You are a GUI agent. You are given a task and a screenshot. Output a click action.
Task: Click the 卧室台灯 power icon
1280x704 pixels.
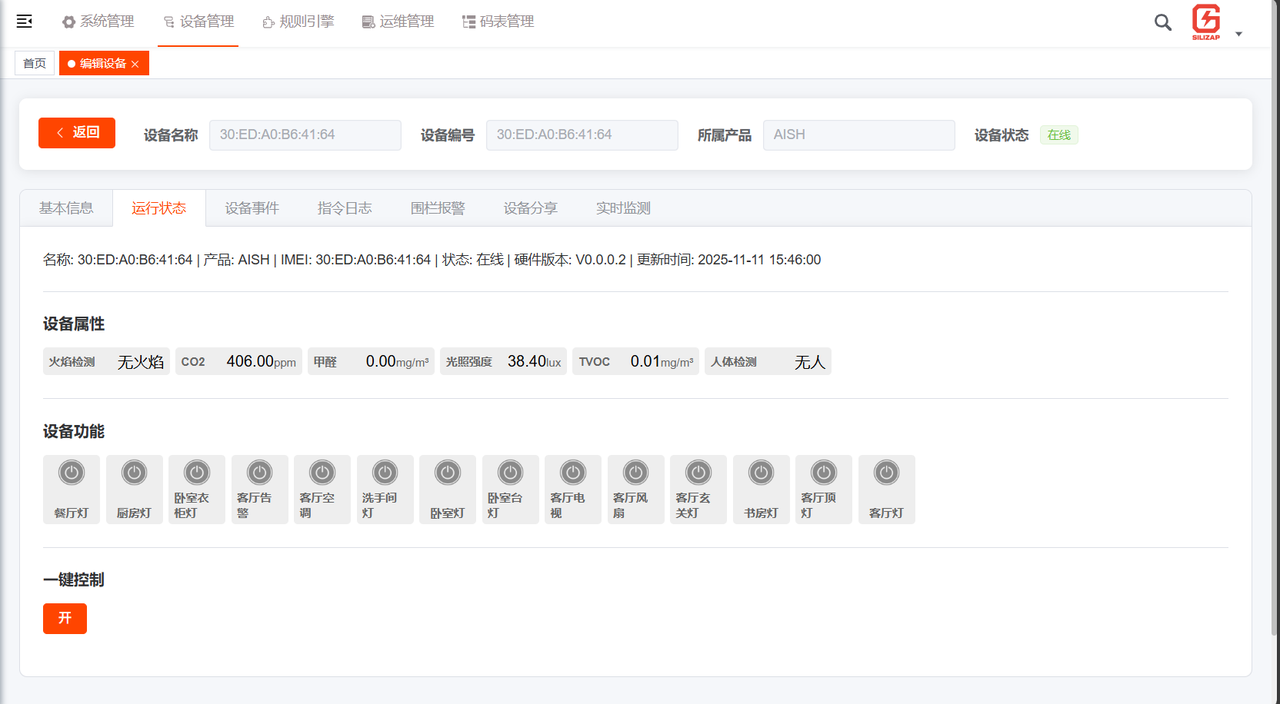click(510, 472)
